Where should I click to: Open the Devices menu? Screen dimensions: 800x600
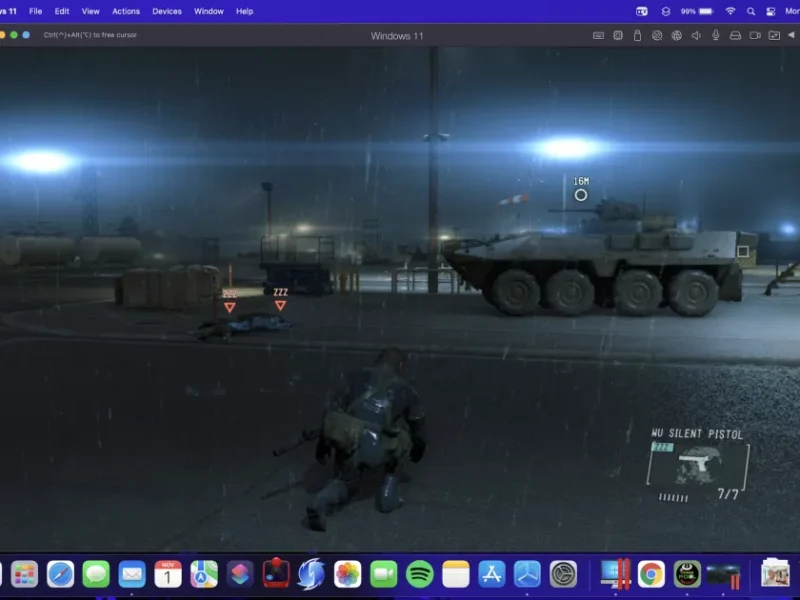click(167, 11)
